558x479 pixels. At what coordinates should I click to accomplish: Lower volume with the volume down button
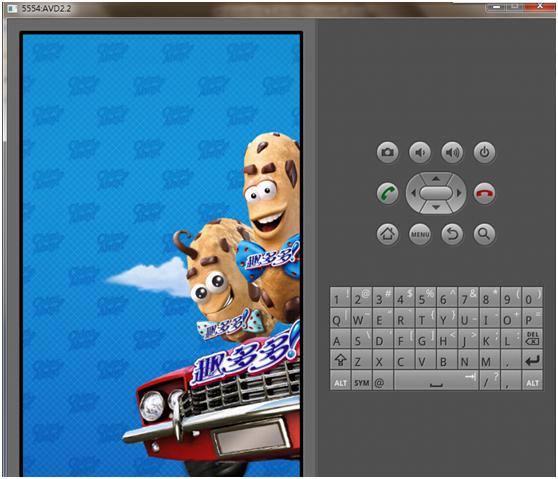tap(420, 152)
